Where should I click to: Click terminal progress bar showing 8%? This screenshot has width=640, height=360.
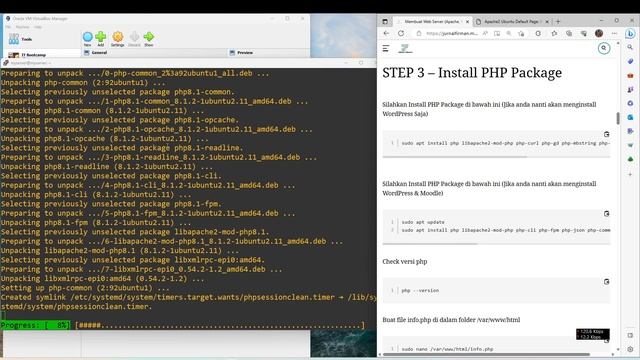point(182,325)
